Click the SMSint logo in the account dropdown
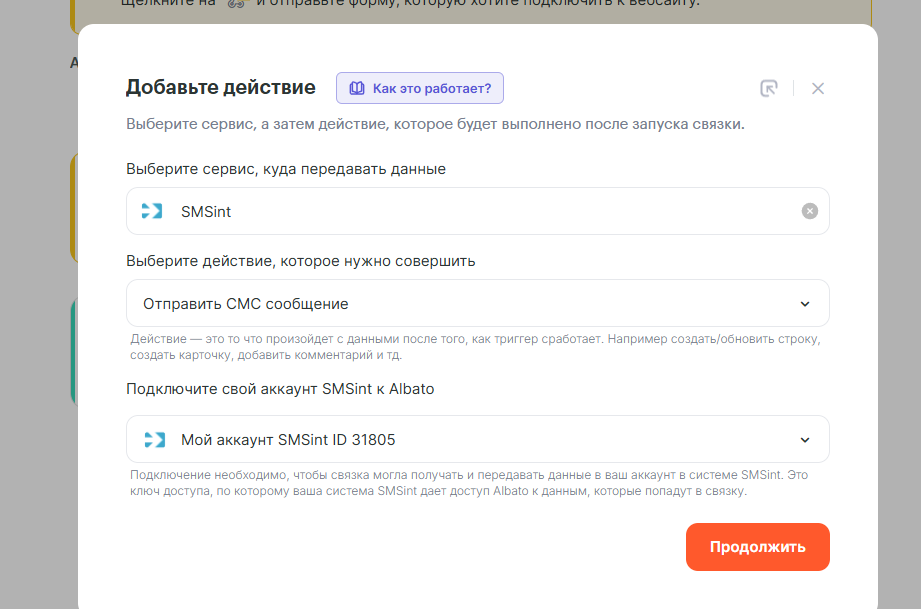 coord(152,439)
